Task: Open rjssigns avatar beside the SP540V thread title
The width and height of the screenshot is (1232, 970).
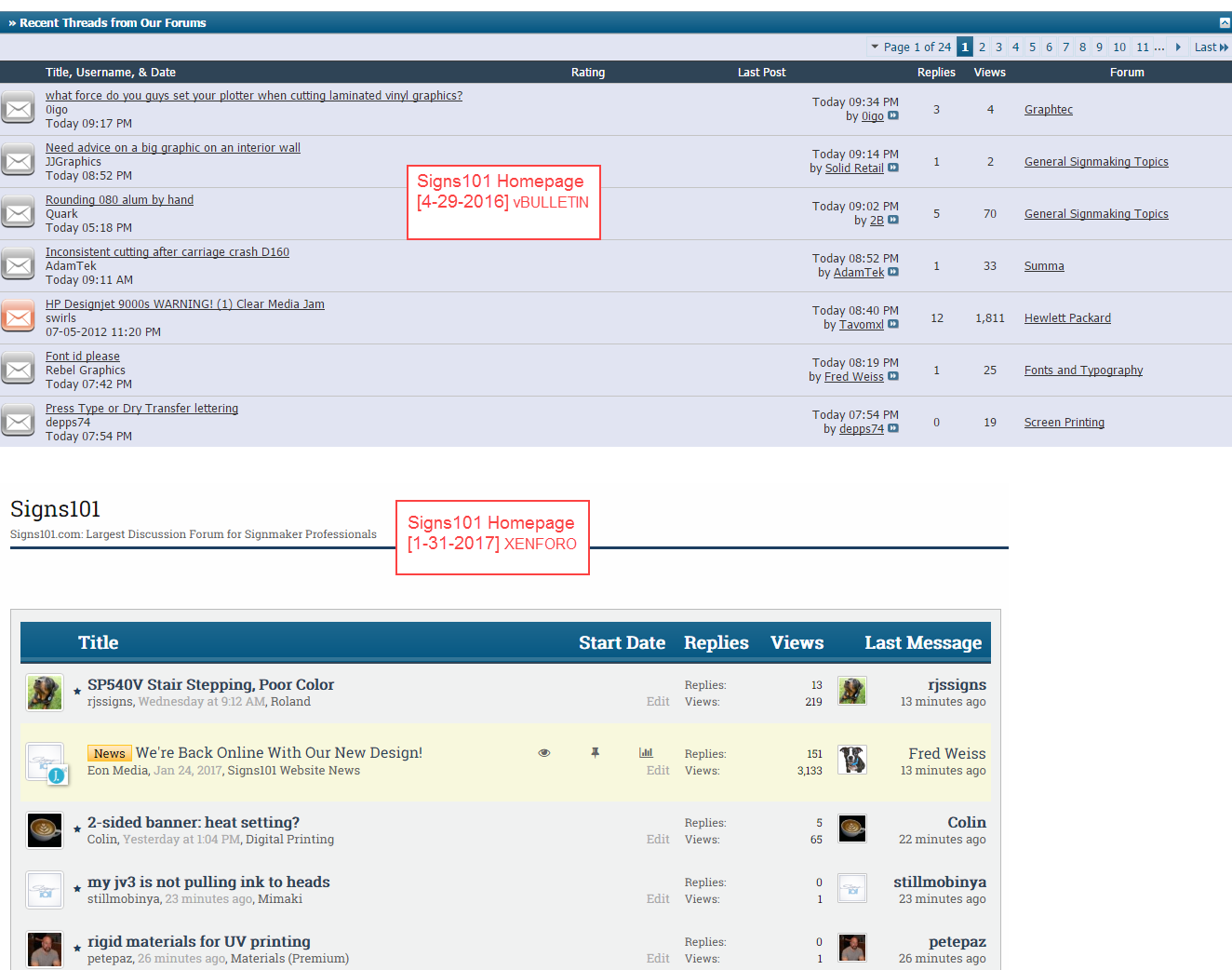Action: click(x=45, y=693)
